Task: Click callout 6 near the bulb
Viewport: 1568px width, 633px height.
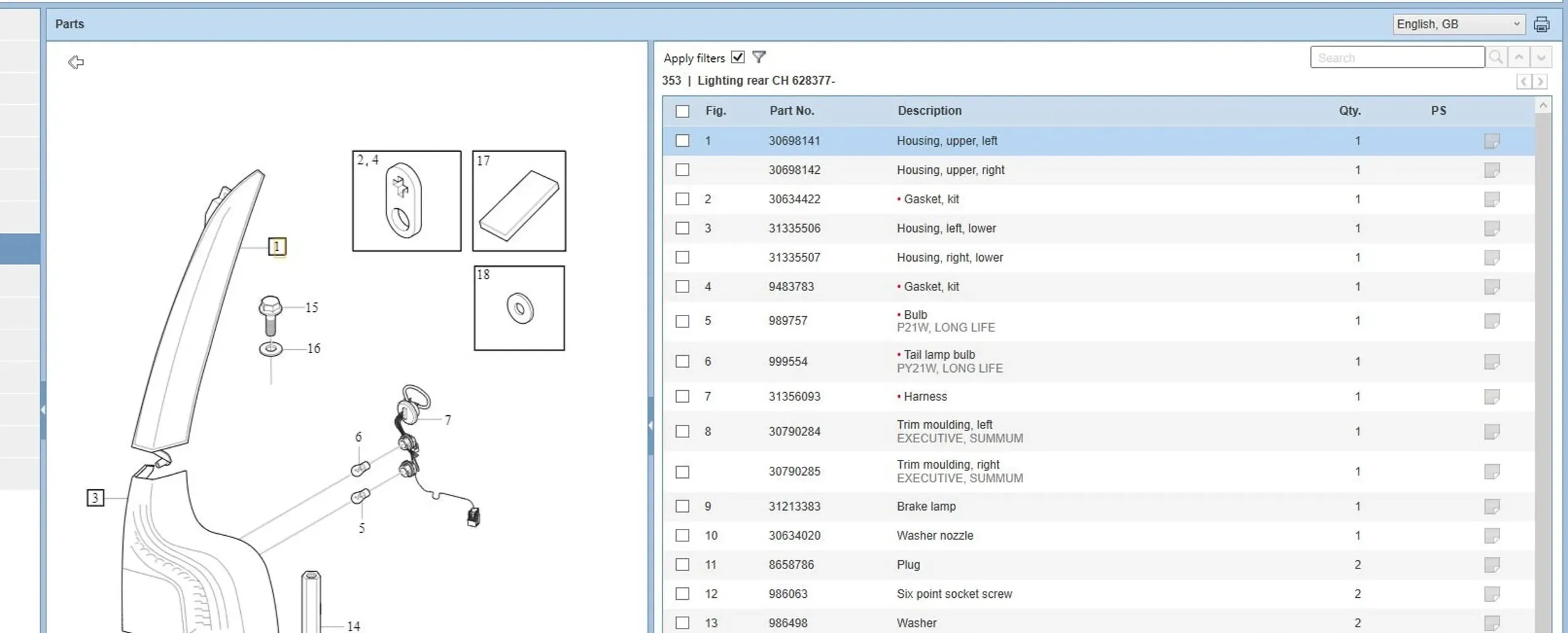Action: [x=358, y=437]
